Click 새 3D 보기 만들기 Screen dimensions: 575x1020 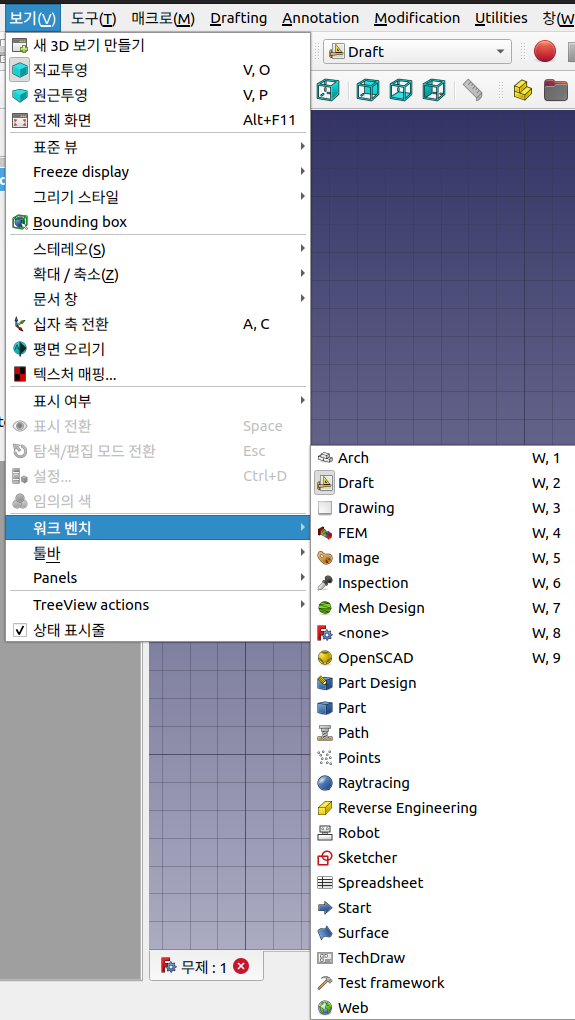(x=158, y=46)
